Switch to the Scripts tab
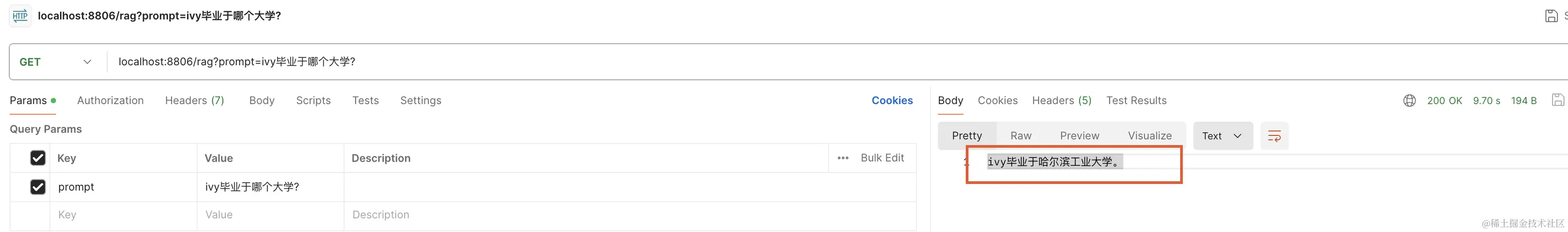 [x=314, y=101]
